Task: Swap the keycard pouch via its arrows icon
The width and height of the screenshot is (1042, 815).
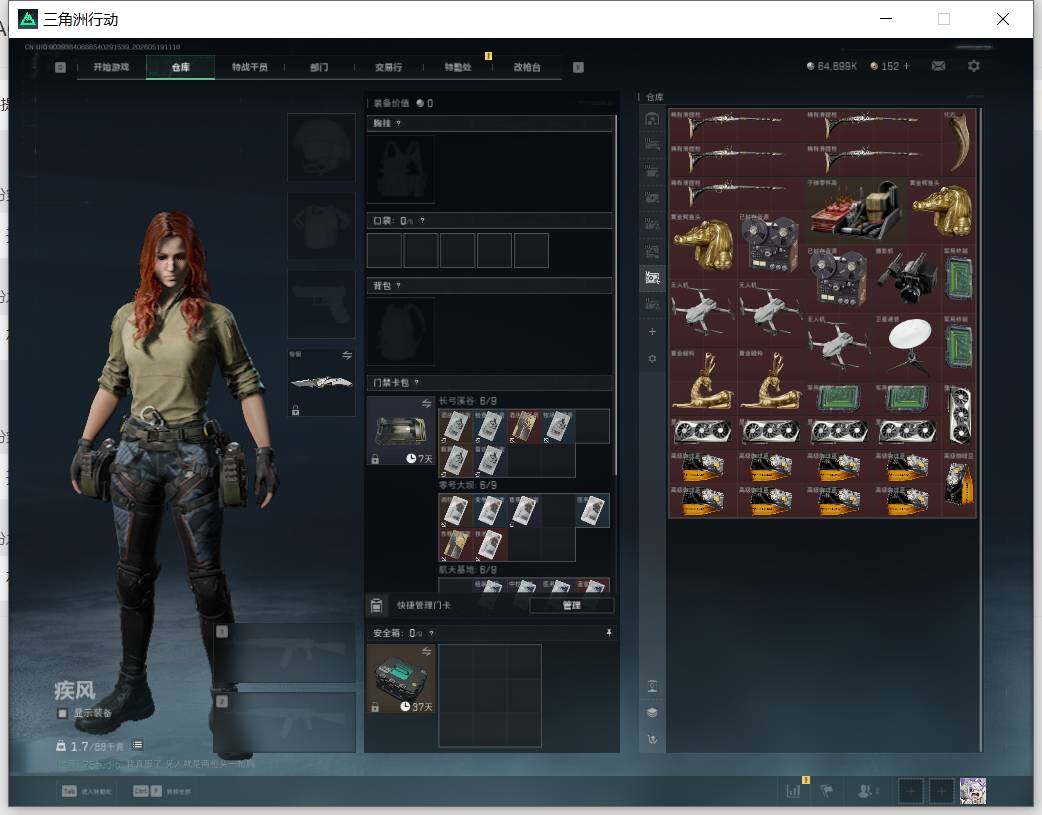Action: (426, 404)
